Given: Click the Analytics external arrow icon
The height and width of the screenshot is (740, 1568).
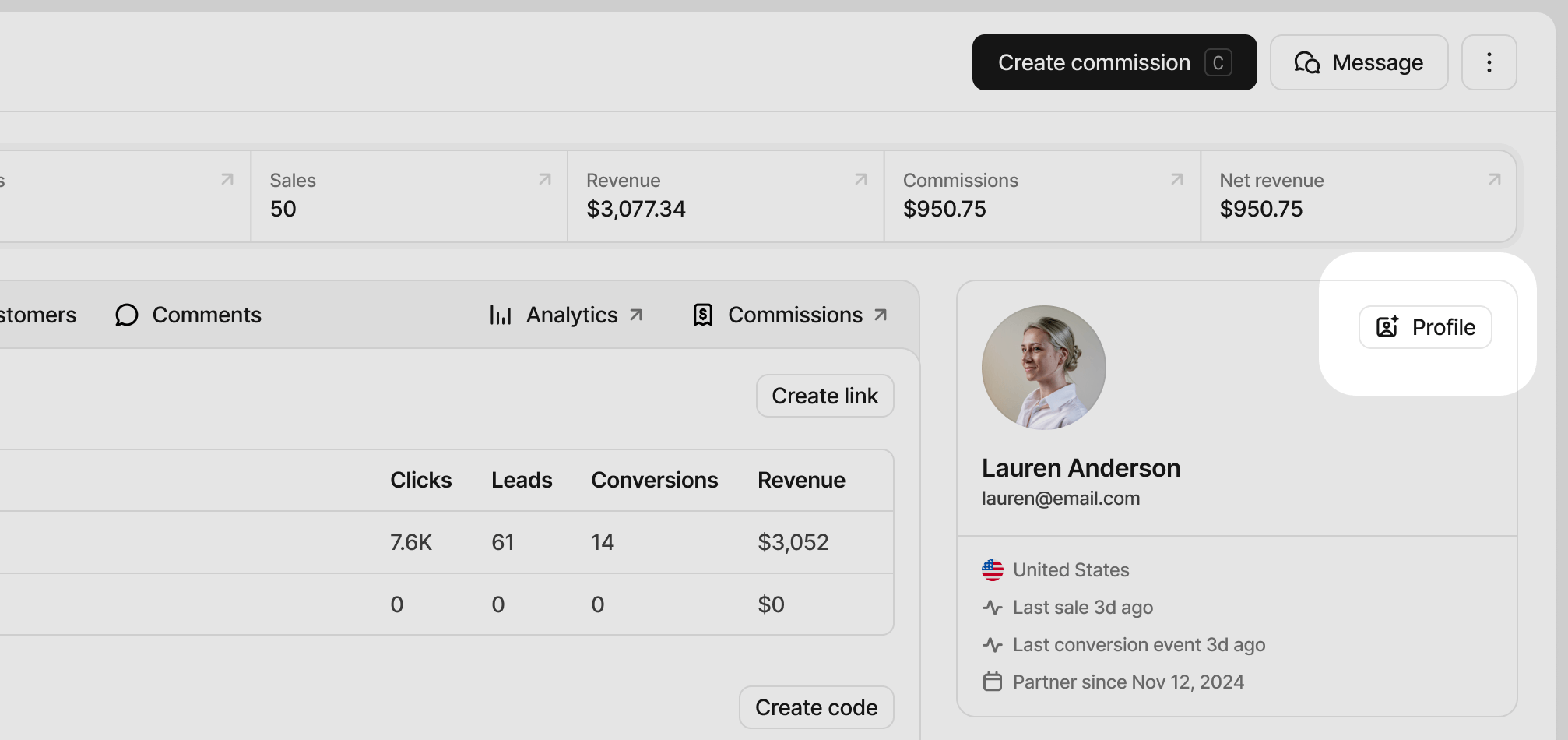Looking at the screenshot, I should coord(636,315).
